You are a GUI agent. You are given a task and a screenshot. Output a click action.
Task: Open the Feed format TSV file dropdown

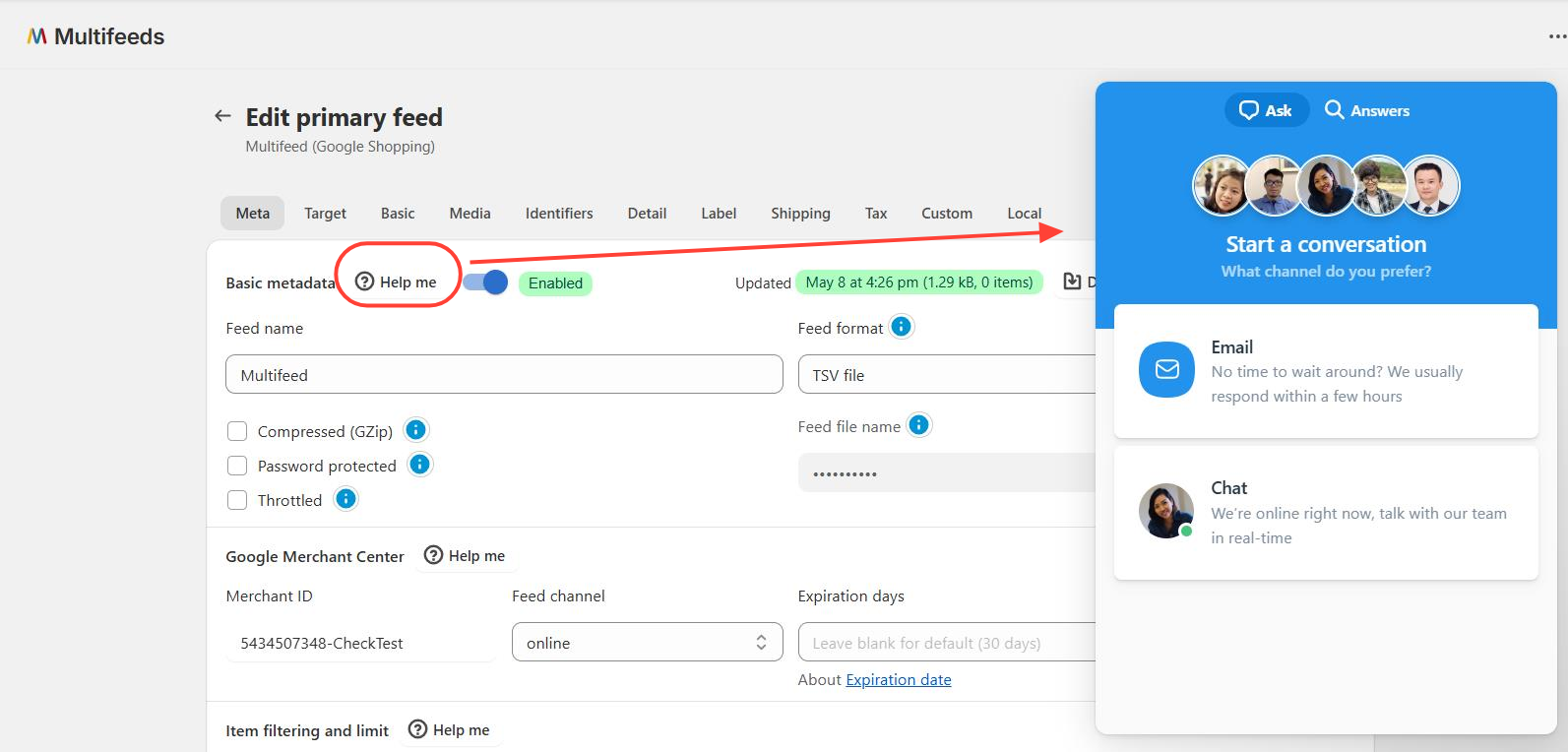(947, 375)
